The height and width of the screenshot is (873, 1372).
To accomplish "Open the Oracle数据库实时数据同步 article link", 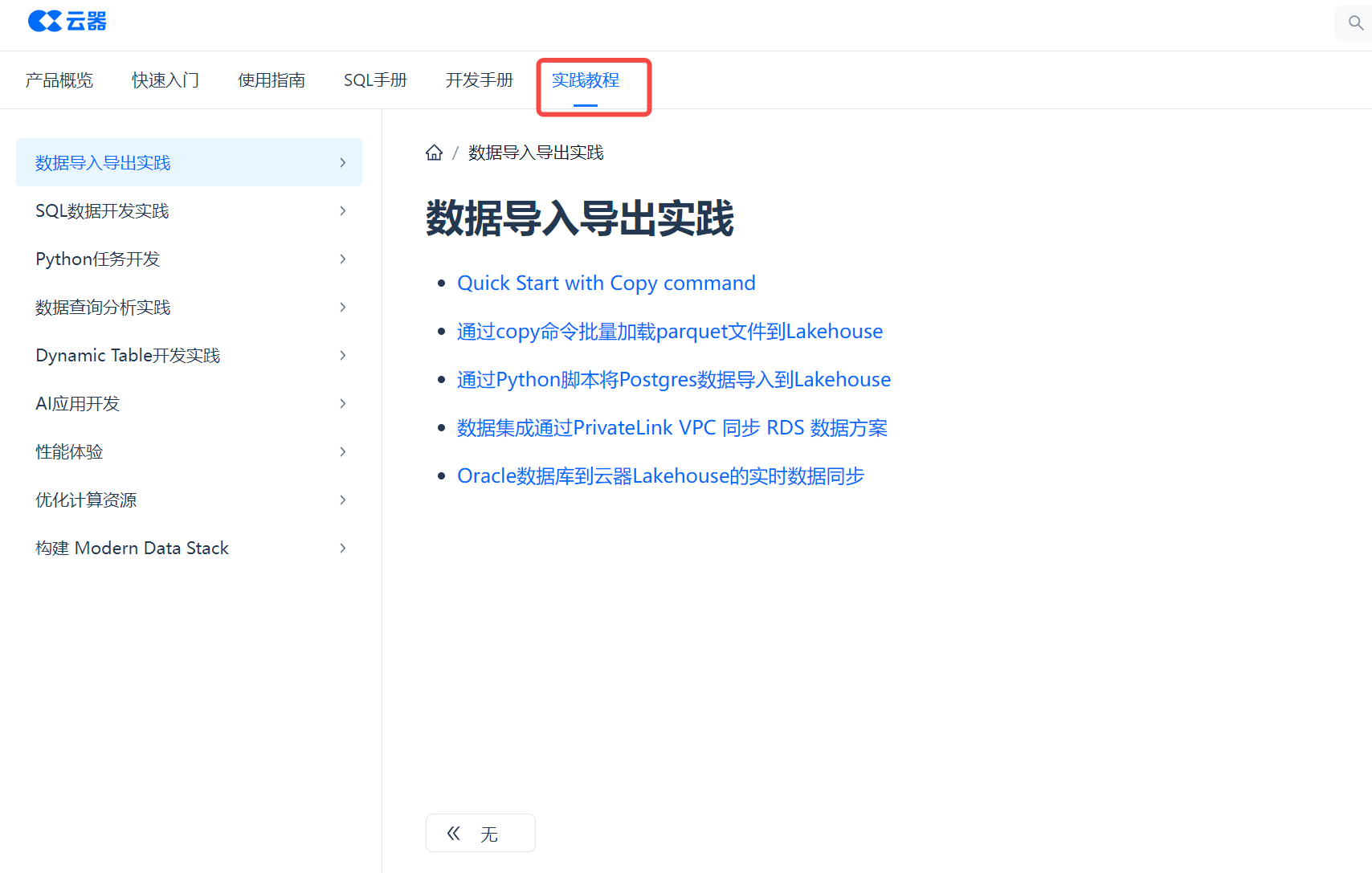I will pyautogui.click(x=659, y=476).
